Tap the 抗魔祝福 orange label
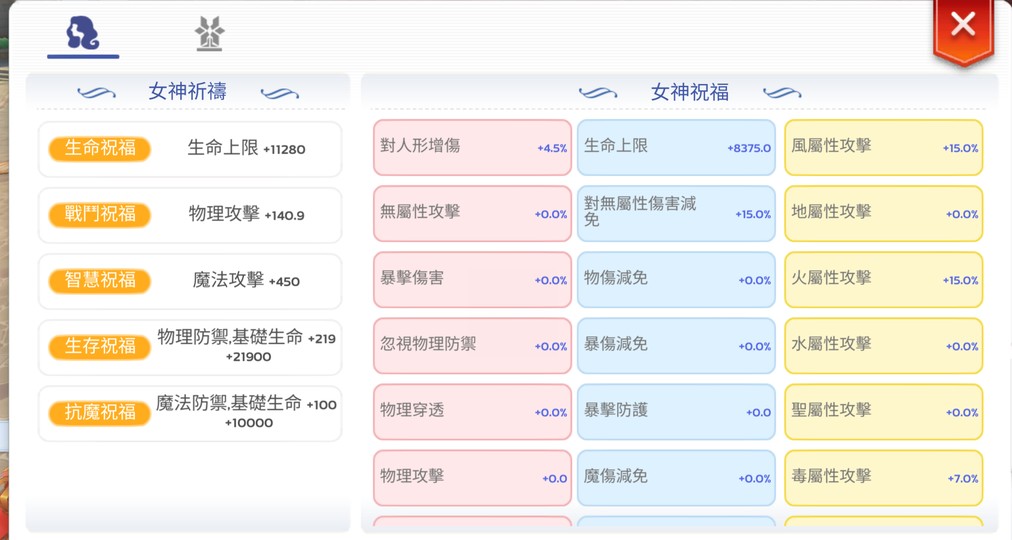This screenshot has height=540, width=1012. coord(100,412)
